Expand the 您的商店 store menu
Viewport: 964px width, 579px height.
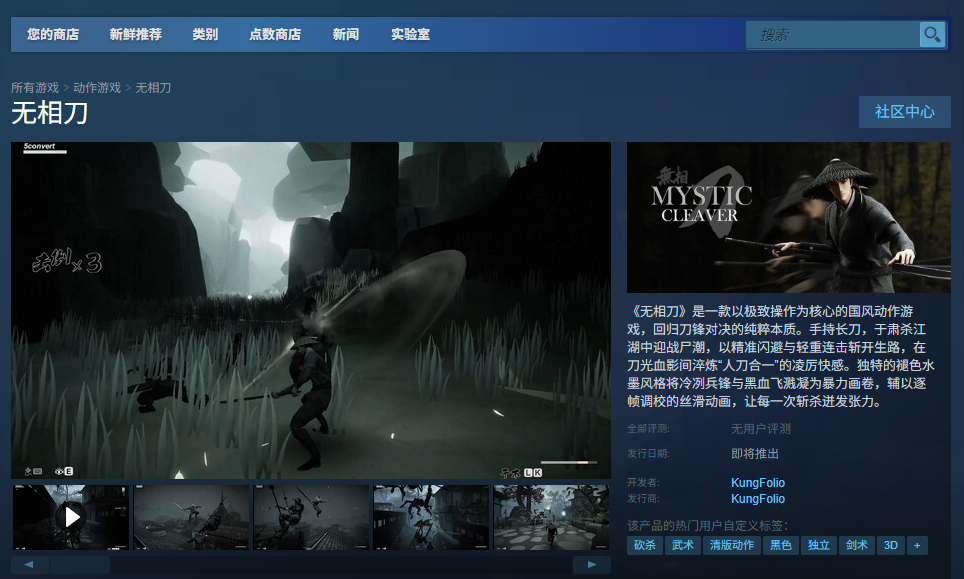(x=53, y=34)
